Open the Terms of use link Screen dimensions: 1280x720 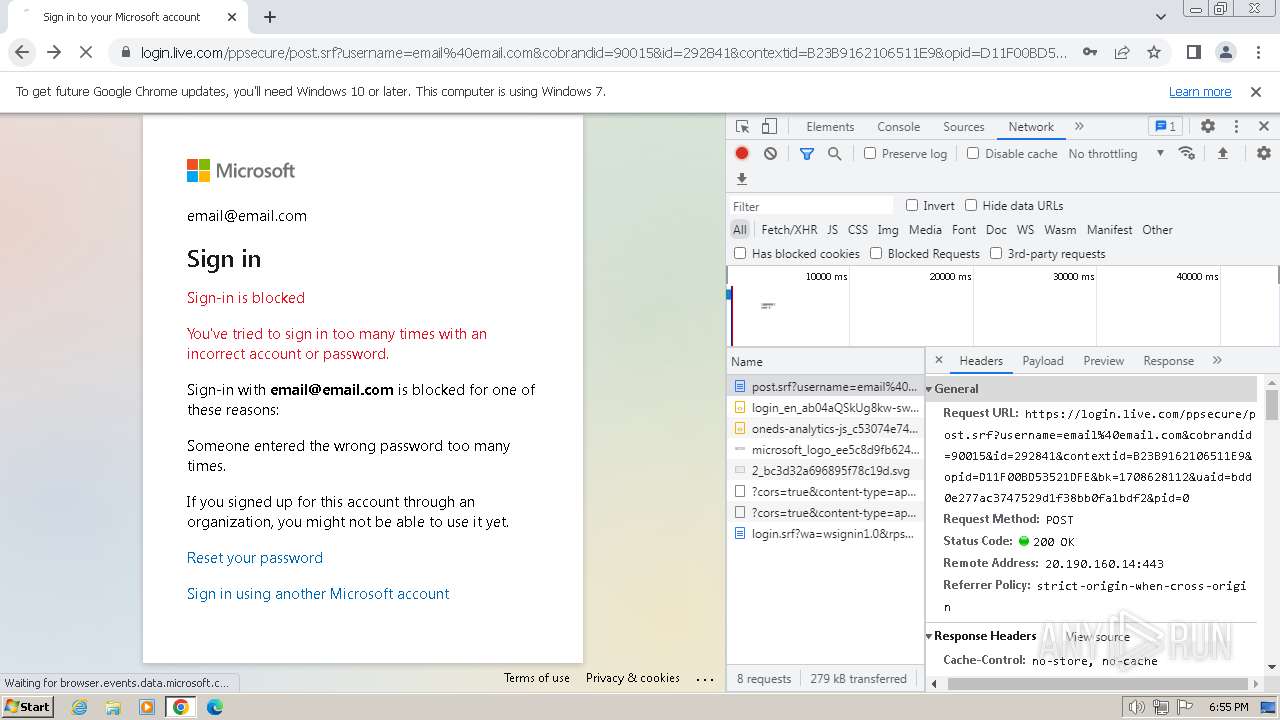click(x=537, y=678)
